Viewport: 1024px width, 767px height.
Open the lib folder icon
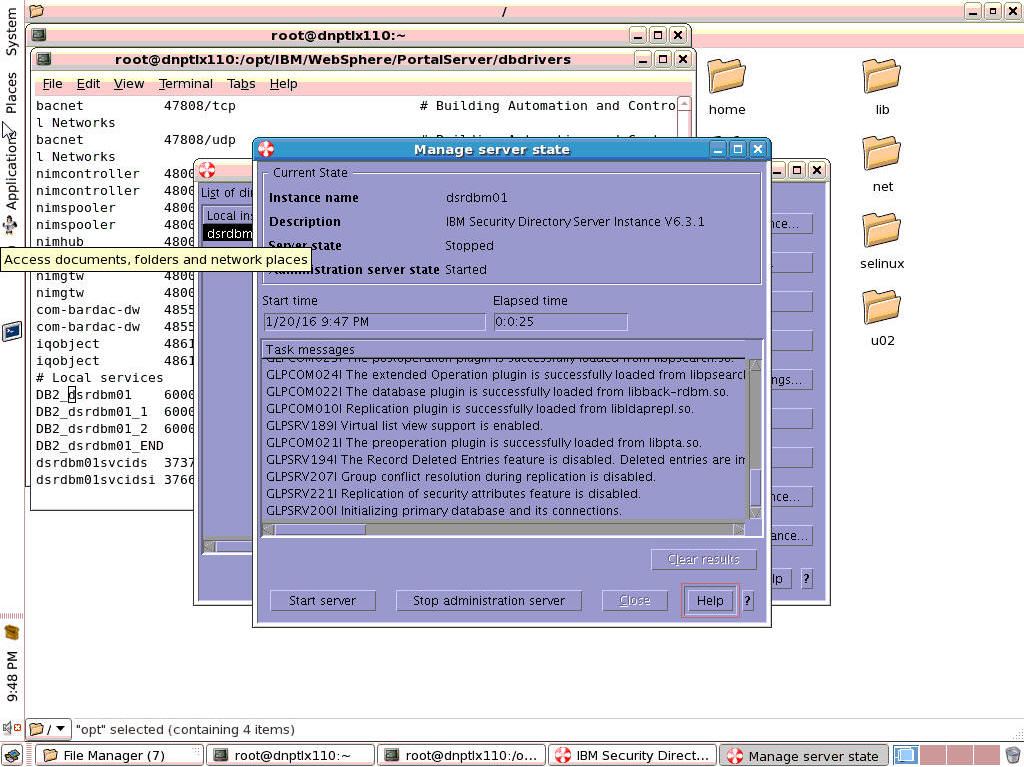pyautogui.click(x=881, y=78)
